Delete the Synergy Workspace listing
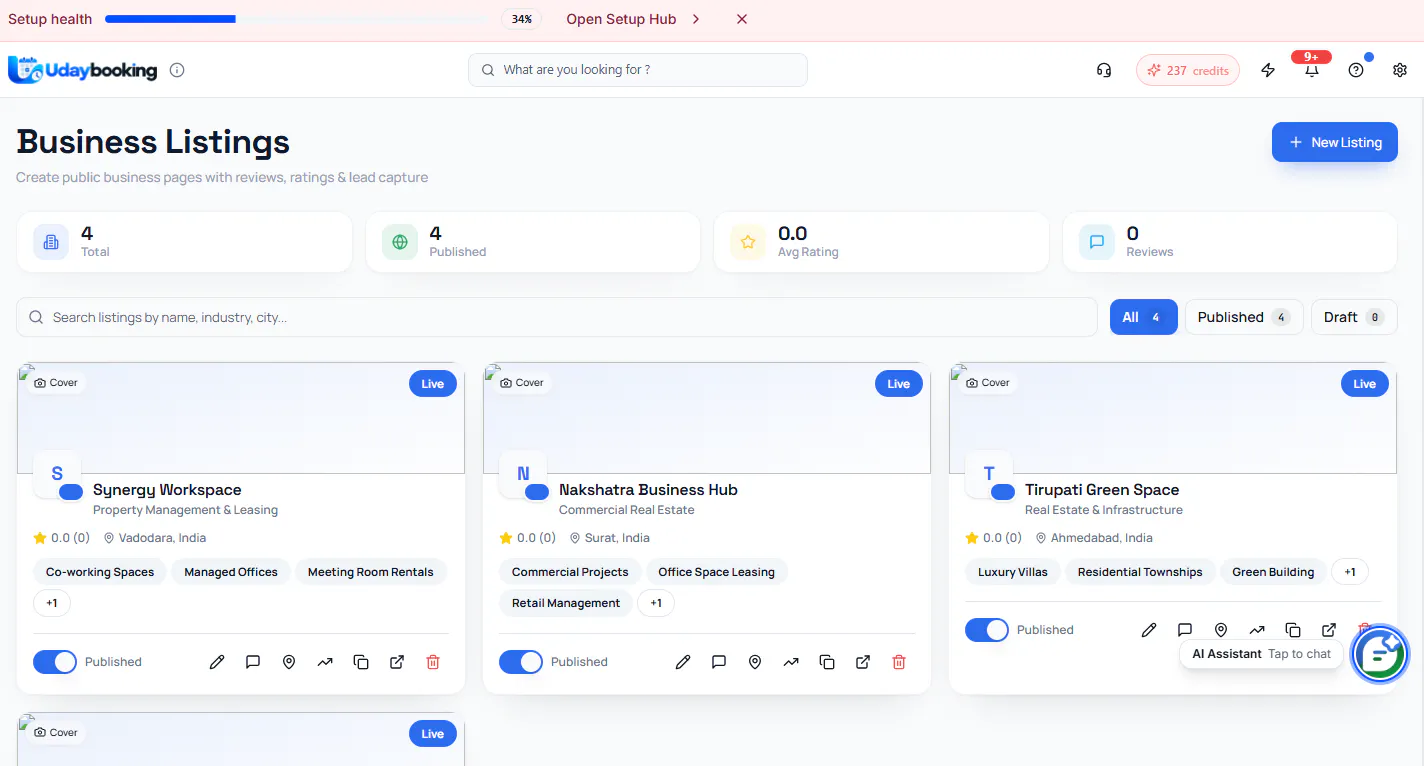The image size is (1424, 766). pos(433,662)
